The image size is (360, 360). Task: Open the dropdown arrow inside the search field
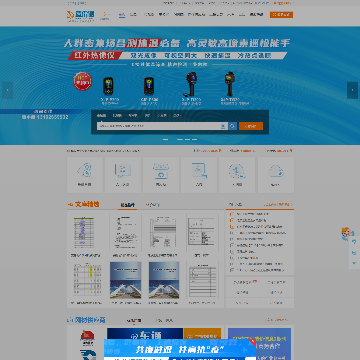223,126
